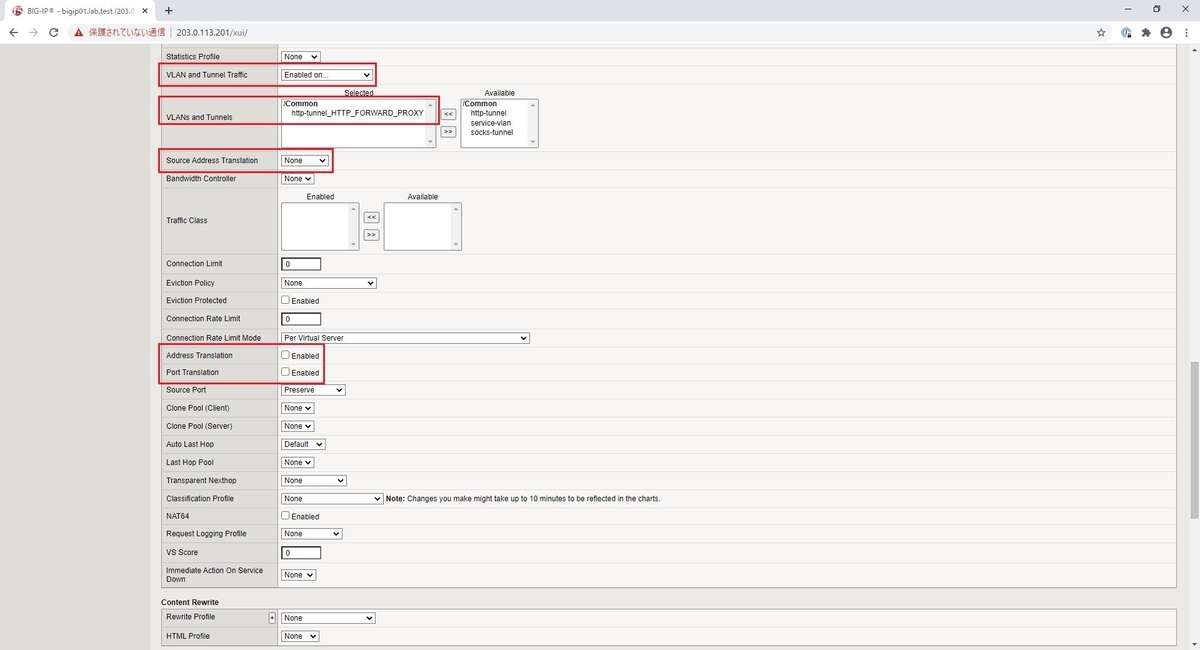Enable the NAT64 checkbox

(285, 516)
